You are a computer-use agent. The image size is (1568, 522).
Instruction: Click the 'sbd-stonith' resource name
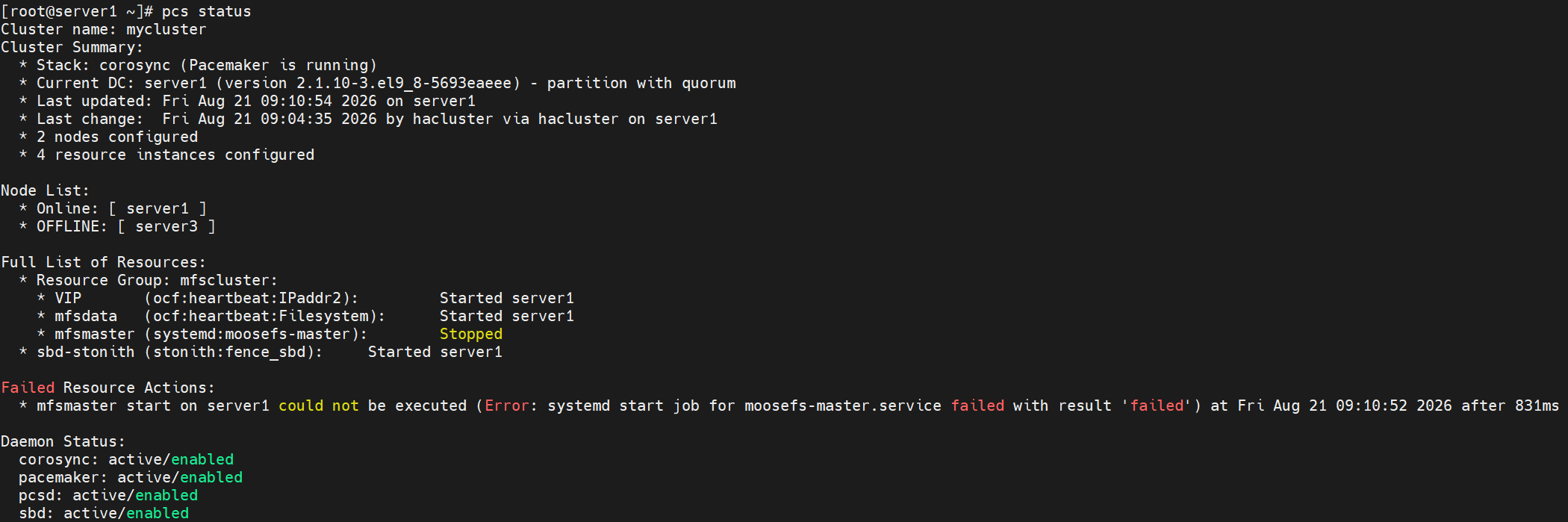point(86,352)
